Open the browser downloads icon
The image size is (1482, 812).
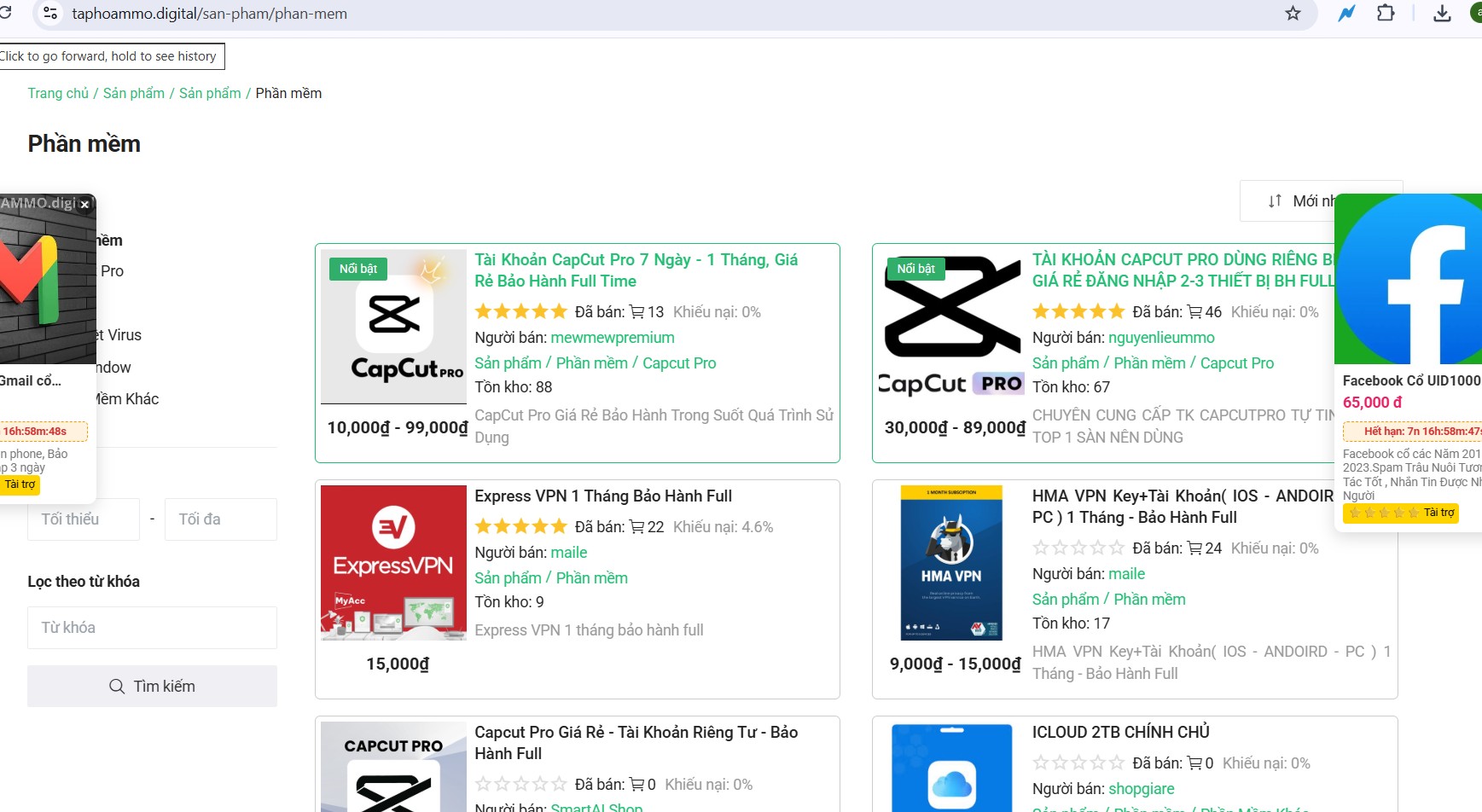point(1442,13)
